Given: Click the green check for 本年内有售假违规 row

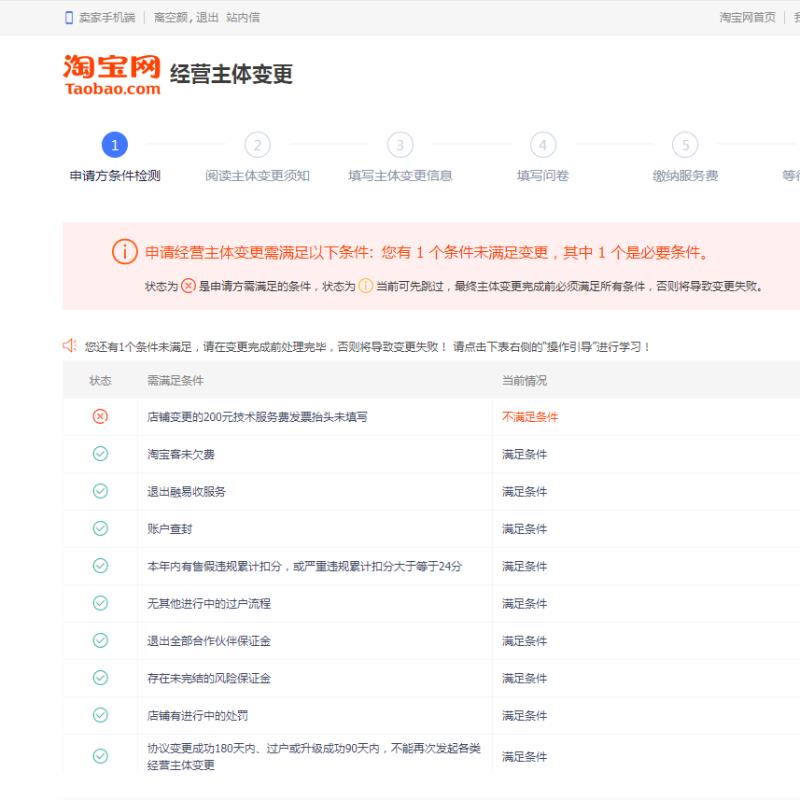Looking at the screenshot, I should tap(101, 565).
